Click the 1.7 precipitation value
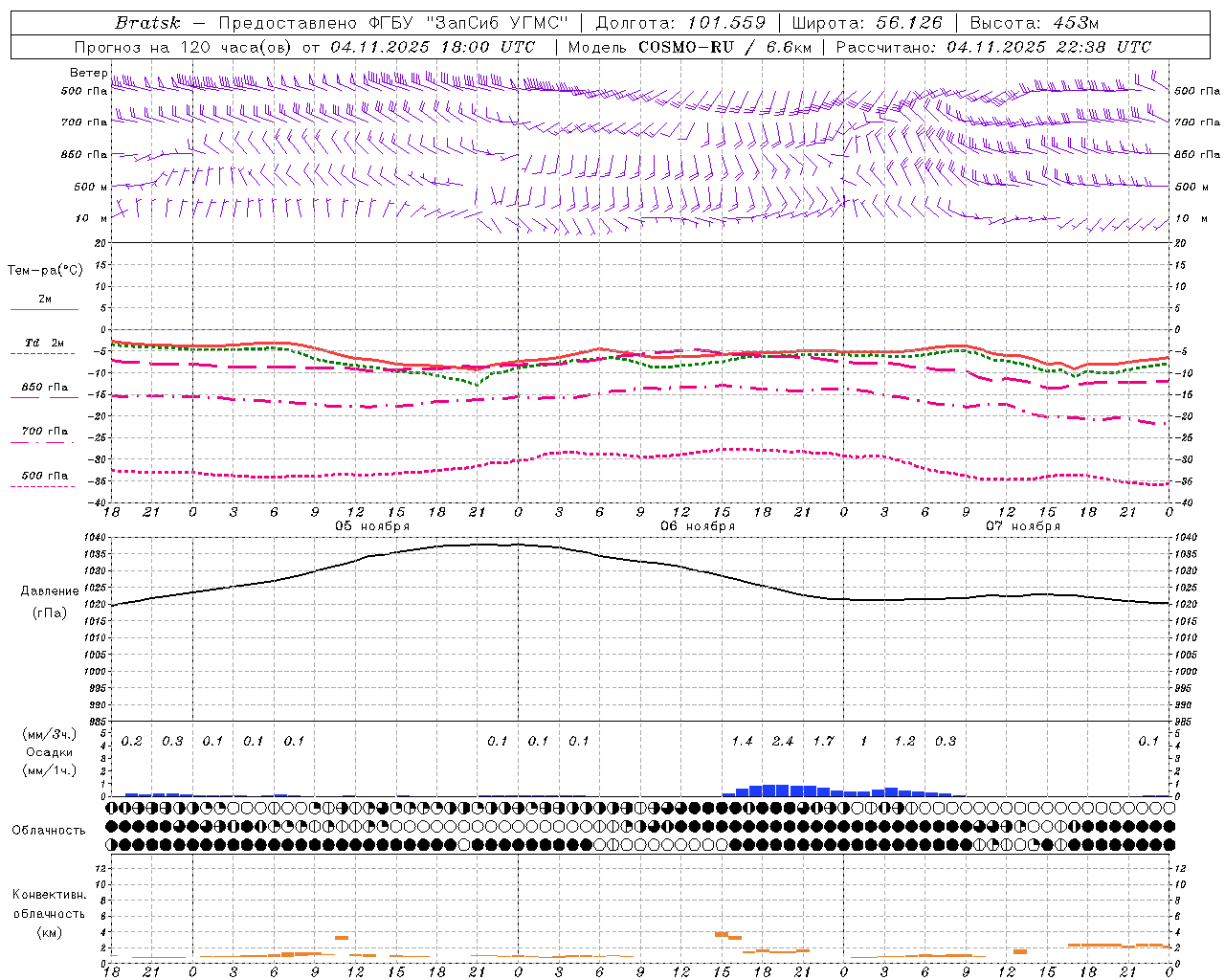Viewport: 1225px width, 980px height. coord(823,742)
